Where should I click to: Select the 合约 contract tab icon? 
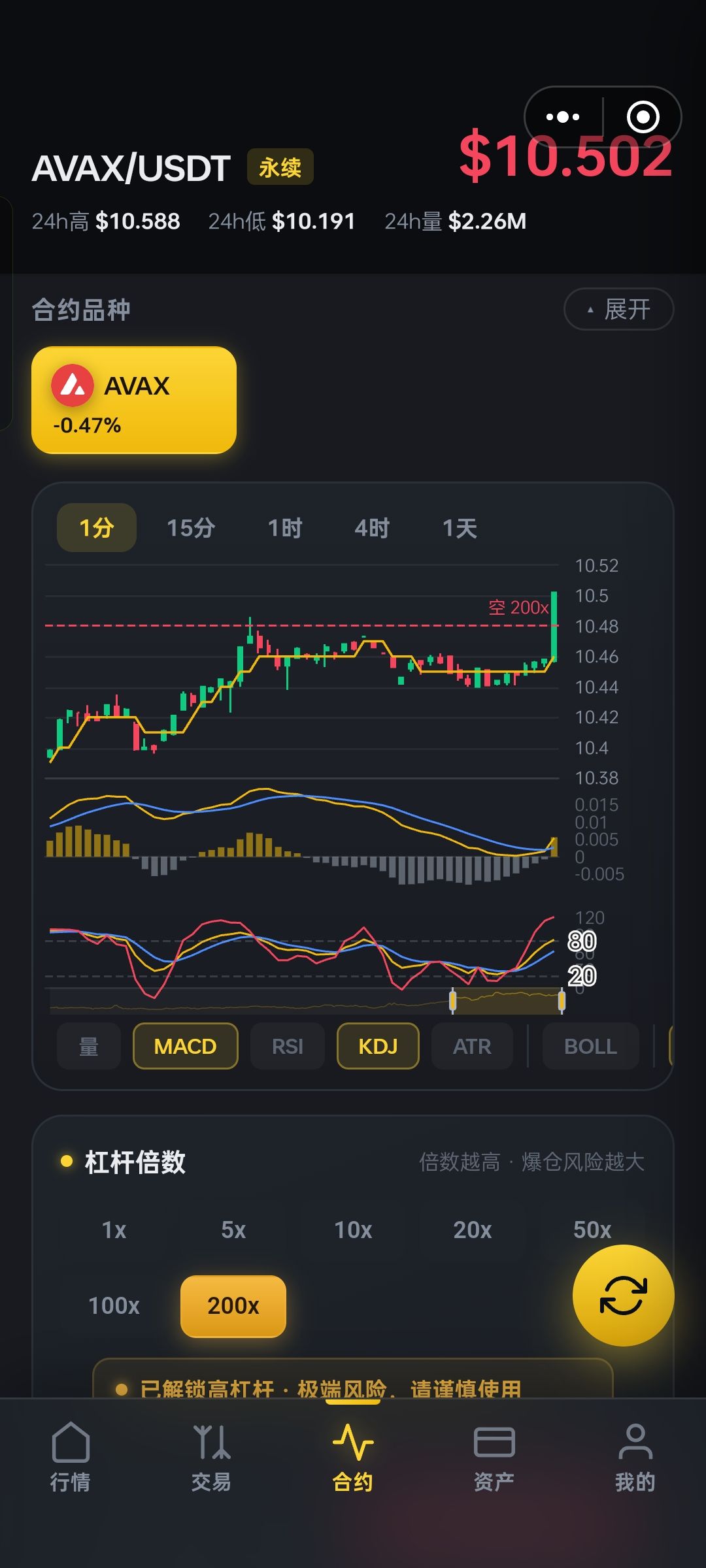pyautogui.click(x=353, y=1441)
